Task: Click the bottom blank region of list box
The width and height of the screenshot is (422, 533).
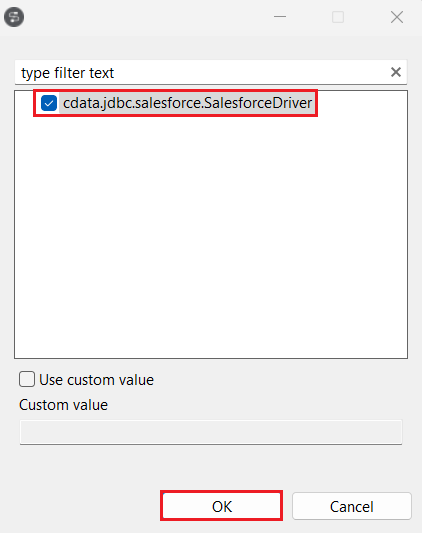Action: (x=211, y=326)
